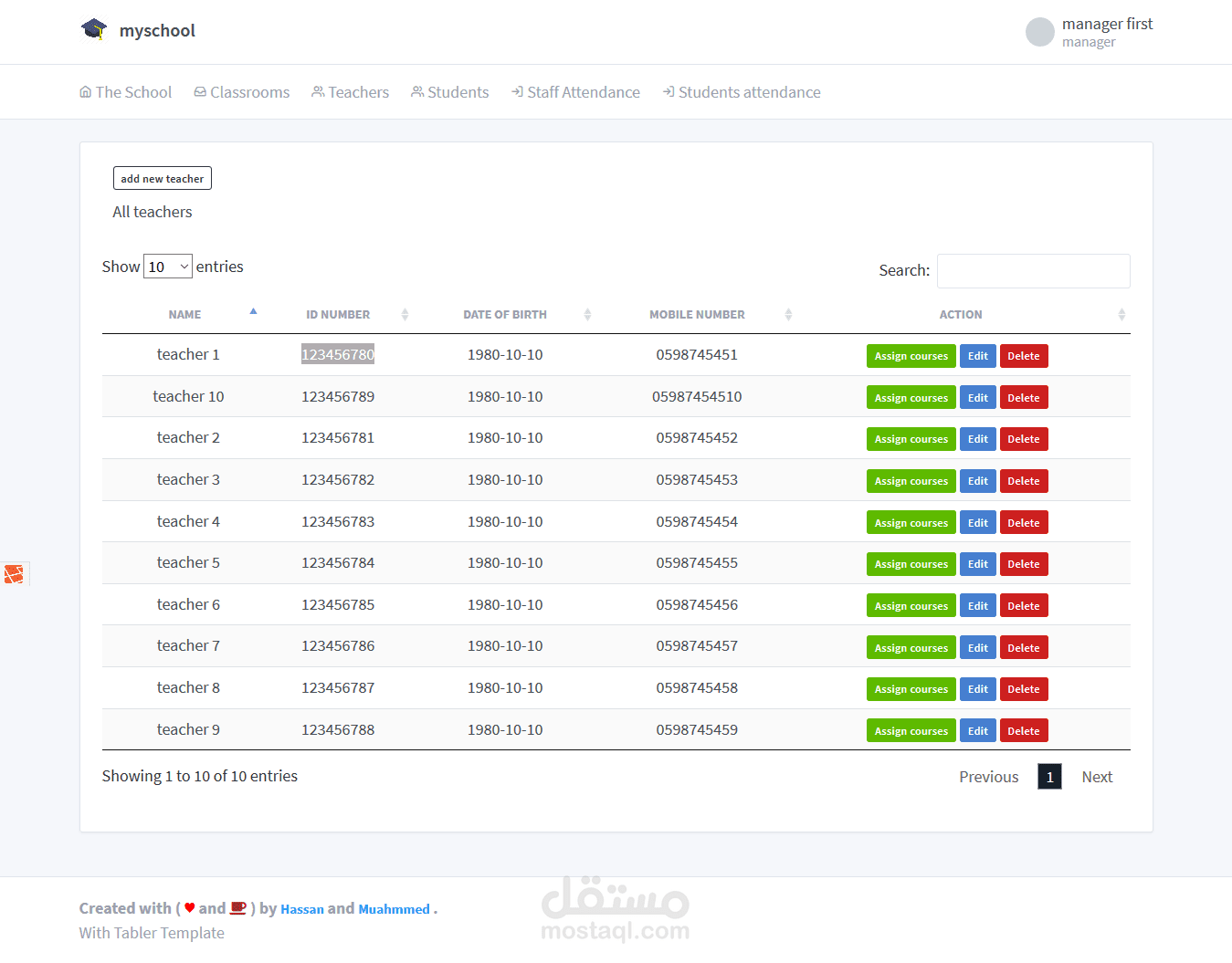Viewport: 1232px width, 963px height.
Task: Delete teacher 6
Action: [x=1024, y=605]
